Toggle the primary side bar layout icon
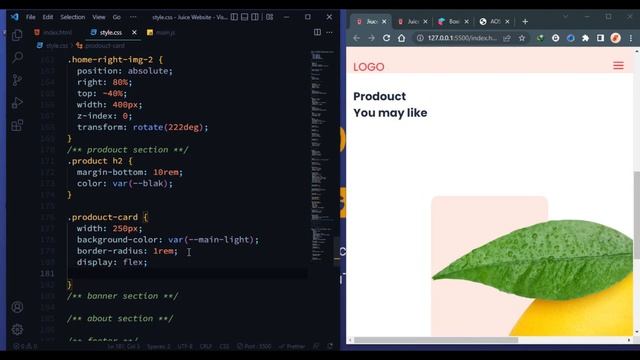 [234, 17]
